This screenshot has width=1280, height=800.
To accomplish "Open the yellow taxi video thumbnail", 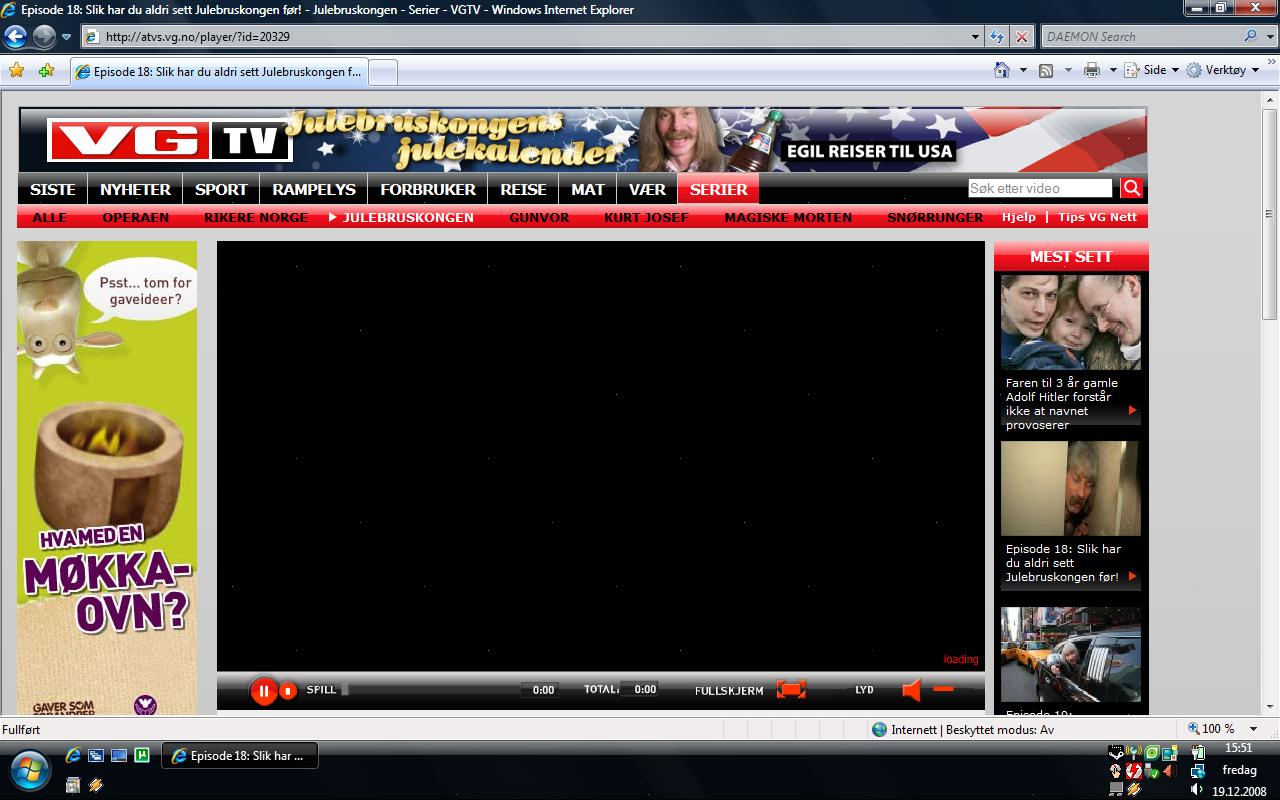I will (1071, 655).
